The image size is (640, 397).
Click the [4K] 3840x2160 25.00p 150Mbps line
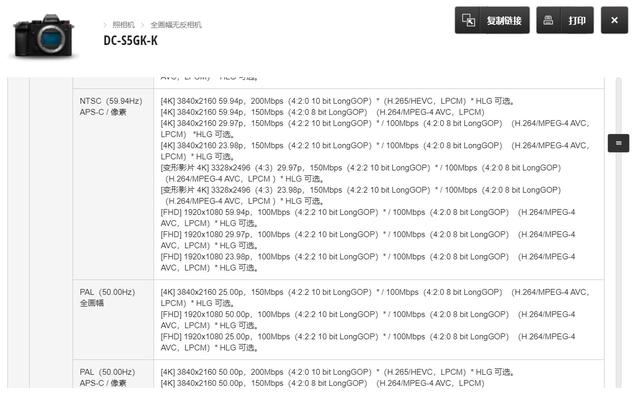pyautogui.click(x=375, y=297)
